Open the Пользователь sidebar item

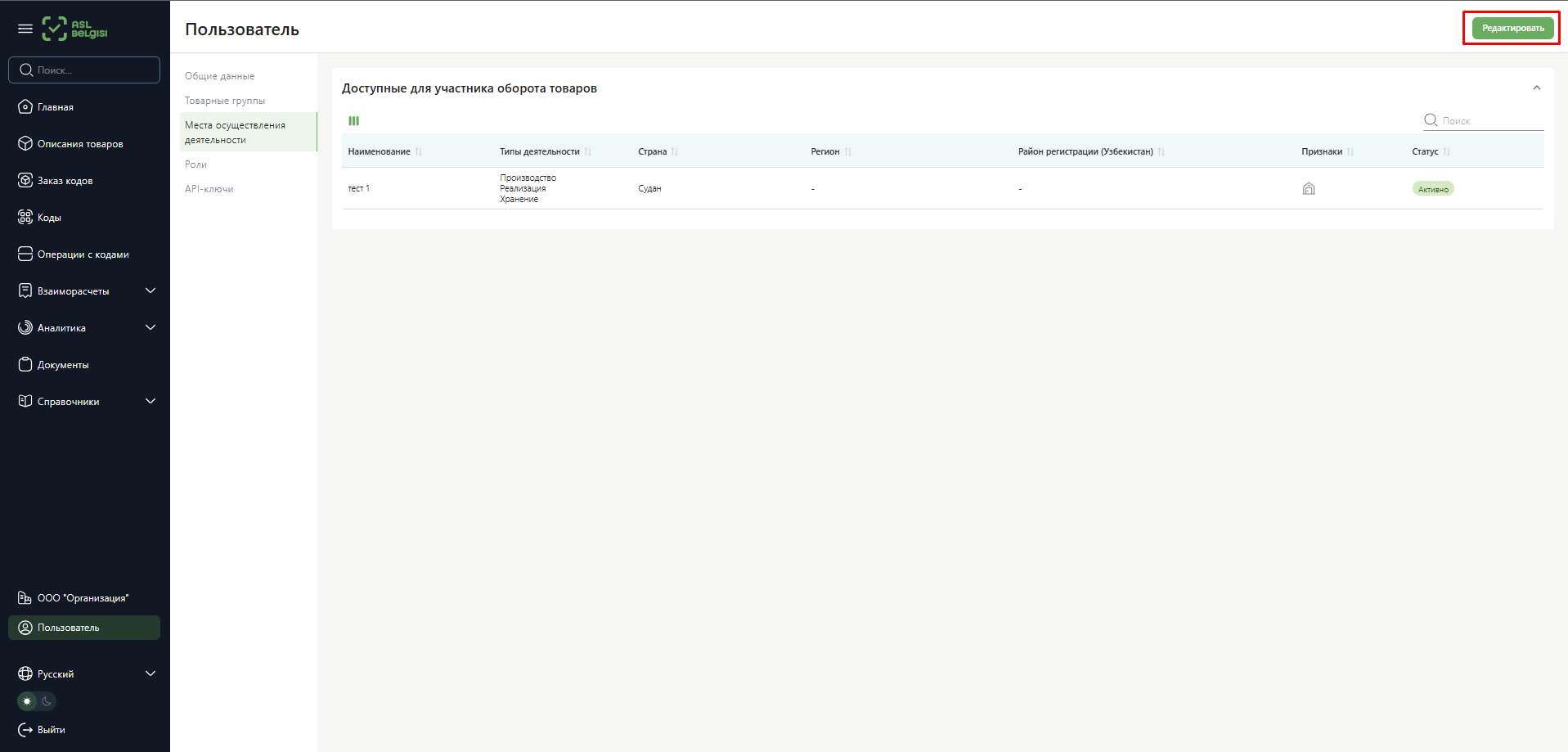coord(84,628)
